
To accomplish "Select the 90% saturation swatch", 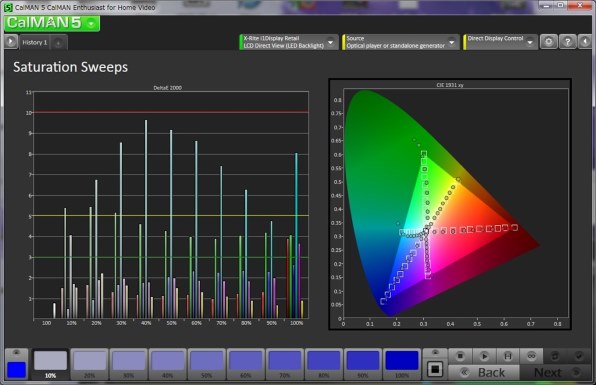I will (x=363, y=364).
